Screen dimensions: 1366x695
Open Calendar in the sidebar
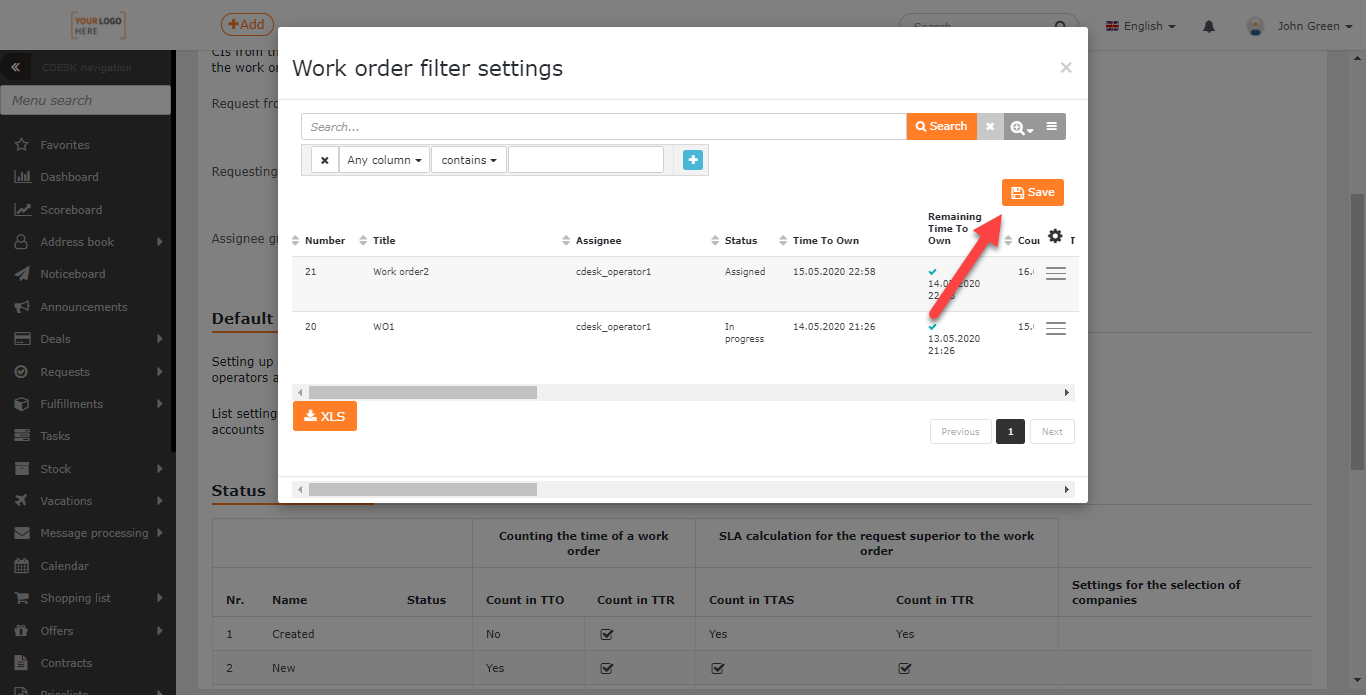65,566
